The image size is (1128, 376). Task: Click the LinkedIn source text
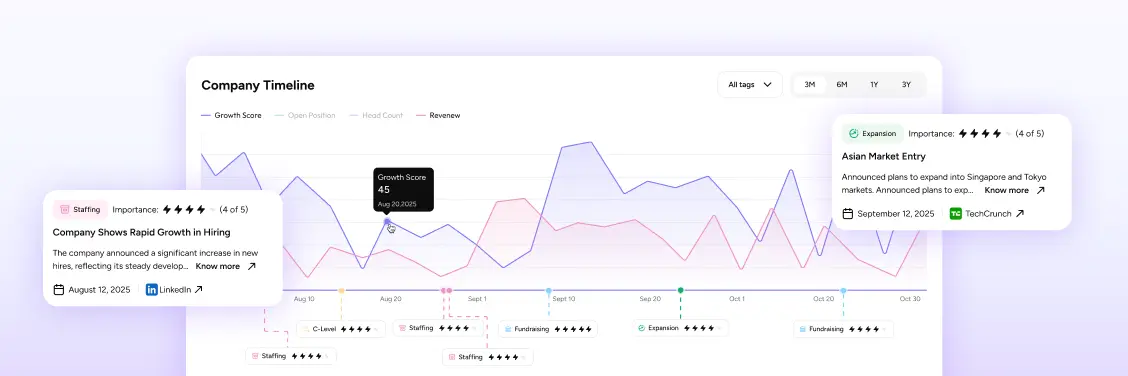(x=176, y=290)
